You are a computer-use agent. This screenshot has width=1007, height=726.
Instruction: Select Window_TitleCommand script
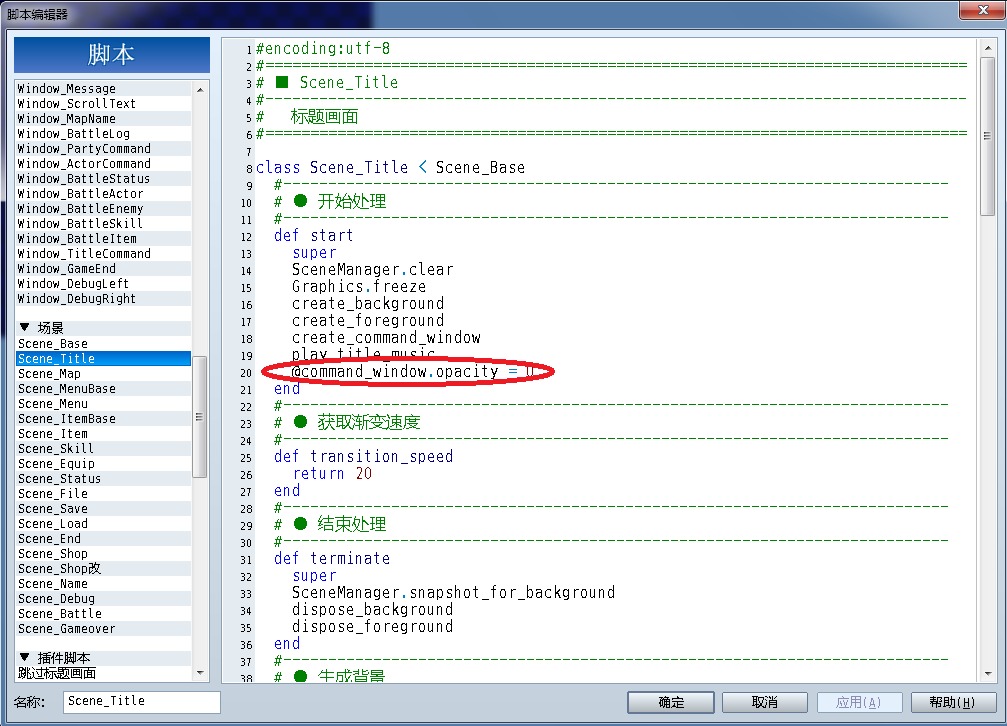pyautogui.click(x=103, y=253)
